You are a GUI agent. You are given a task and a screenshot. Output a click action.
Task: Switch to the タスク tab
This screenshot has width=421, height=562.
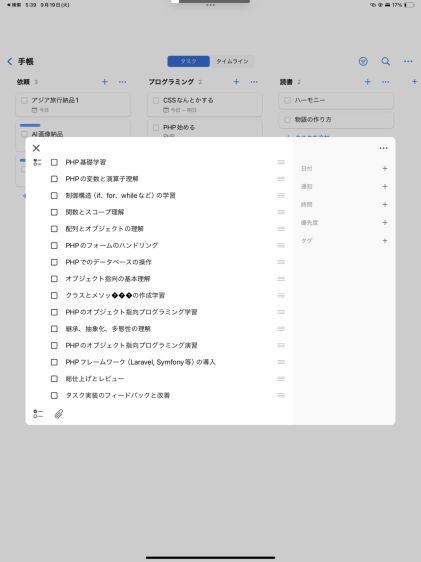[188, 61]
